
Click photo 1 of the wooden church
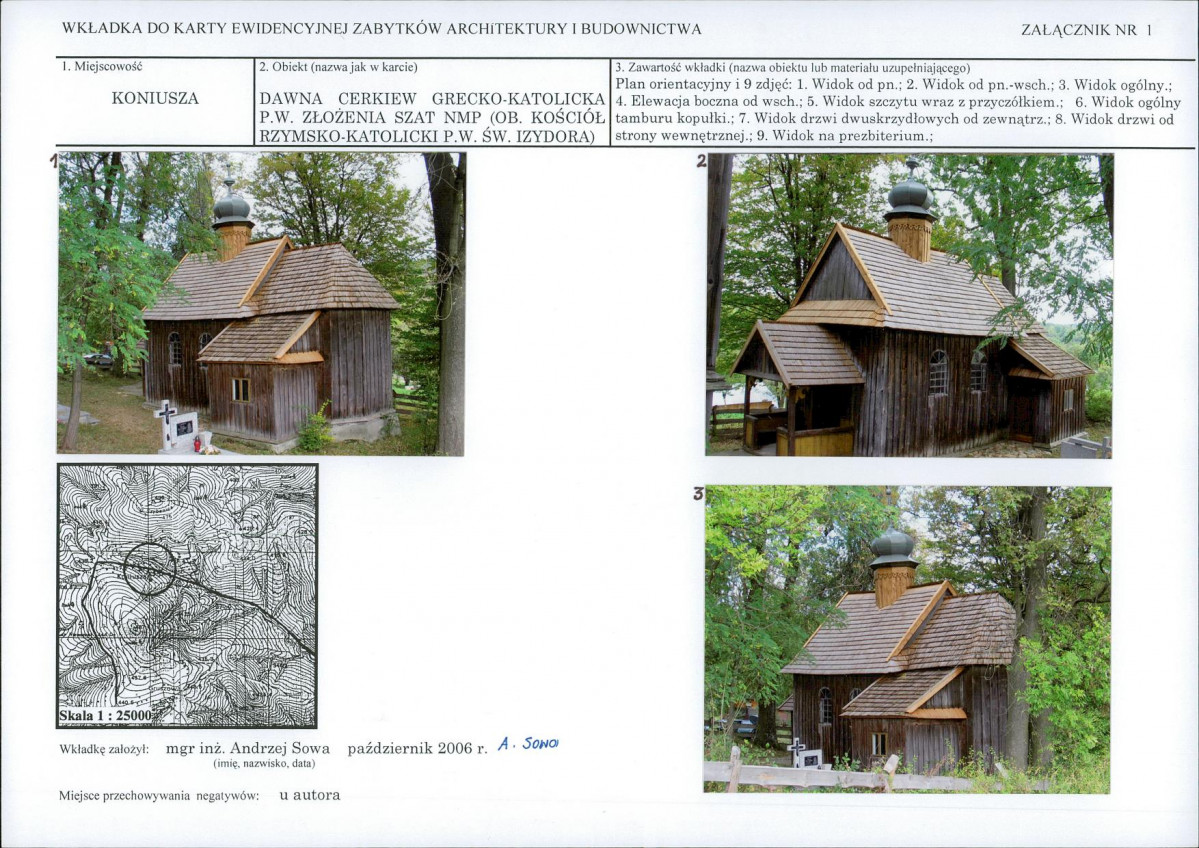tap(262, 304)
